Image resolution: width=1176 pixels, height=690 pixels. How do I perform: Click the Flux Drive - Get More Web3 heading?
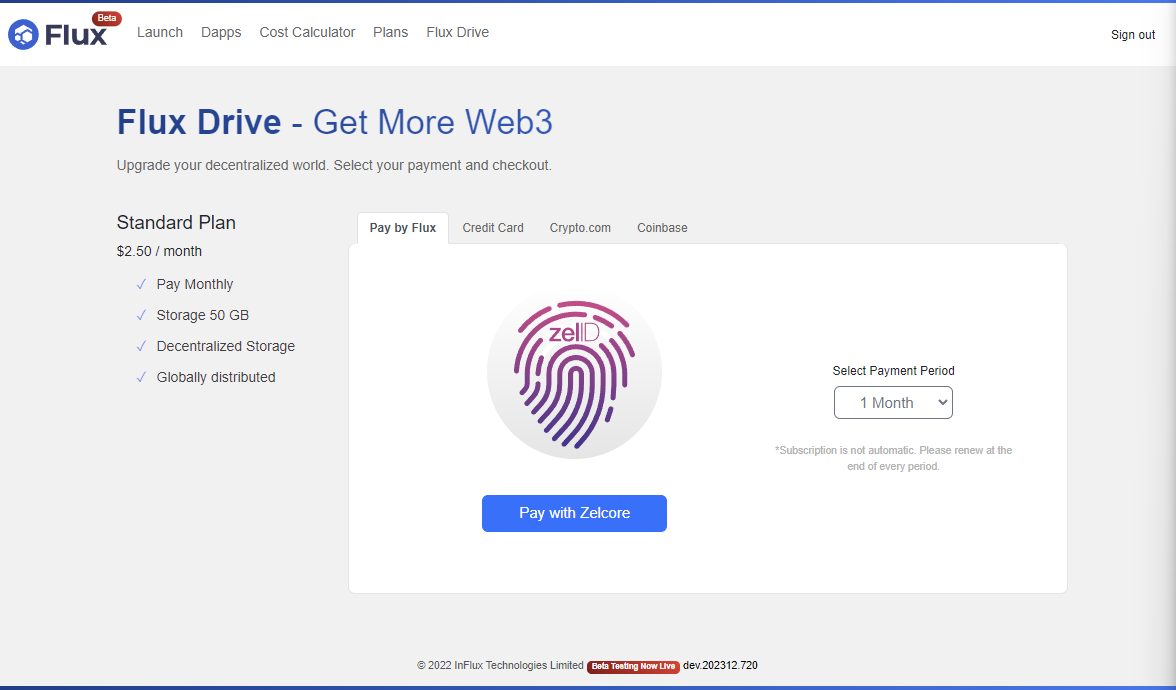pos(334,122)
